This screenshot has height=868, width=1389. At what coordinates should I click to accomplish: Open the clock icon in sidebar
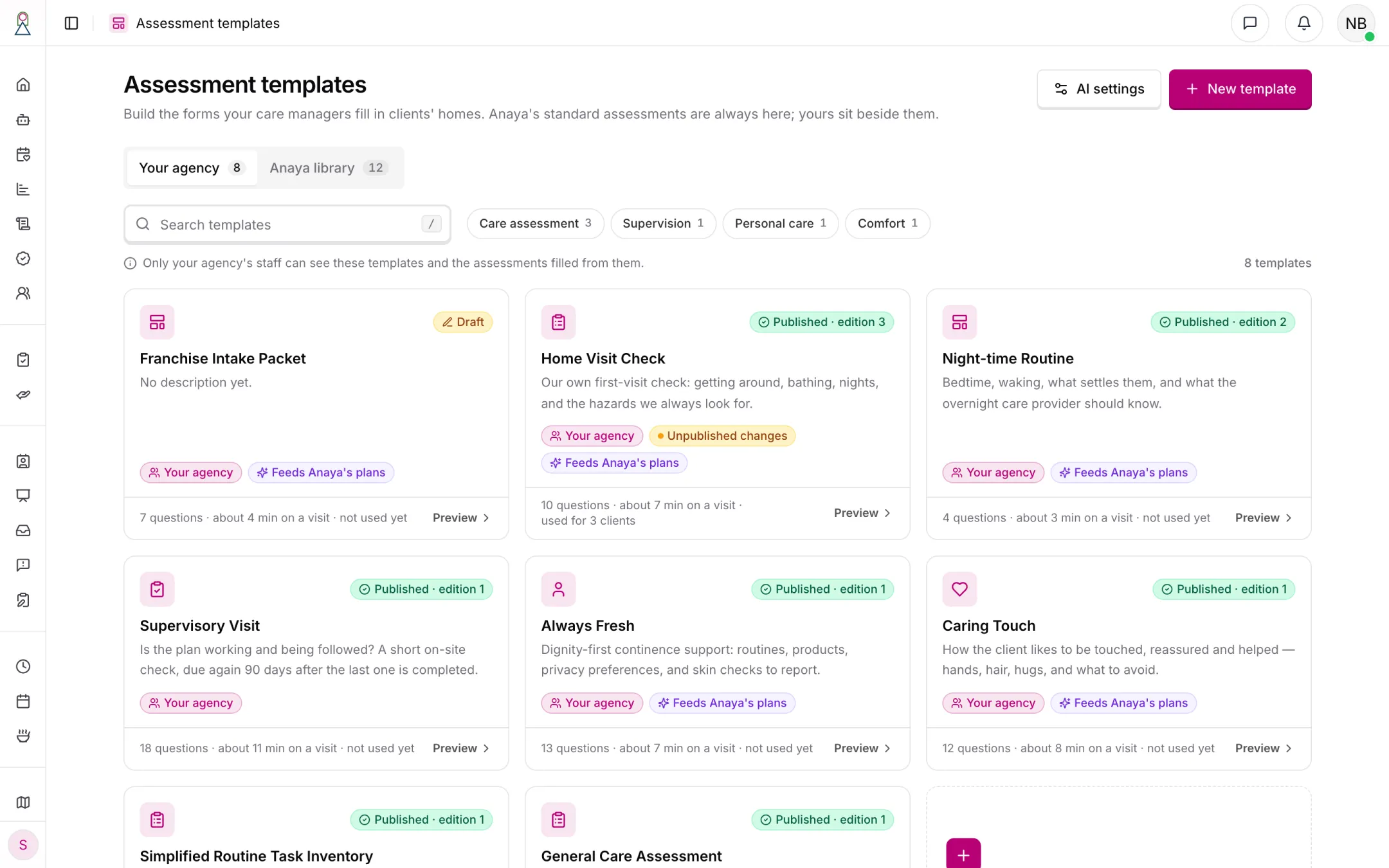pos(23,667)
